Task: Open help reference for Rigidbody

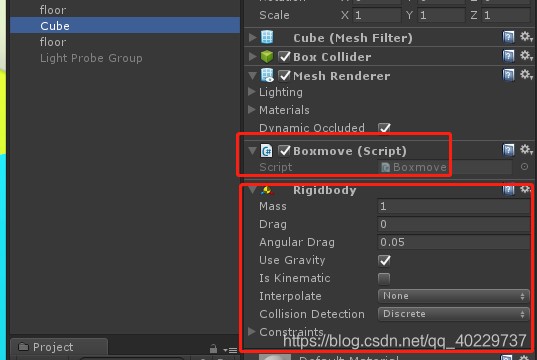Action: (508, 190)
